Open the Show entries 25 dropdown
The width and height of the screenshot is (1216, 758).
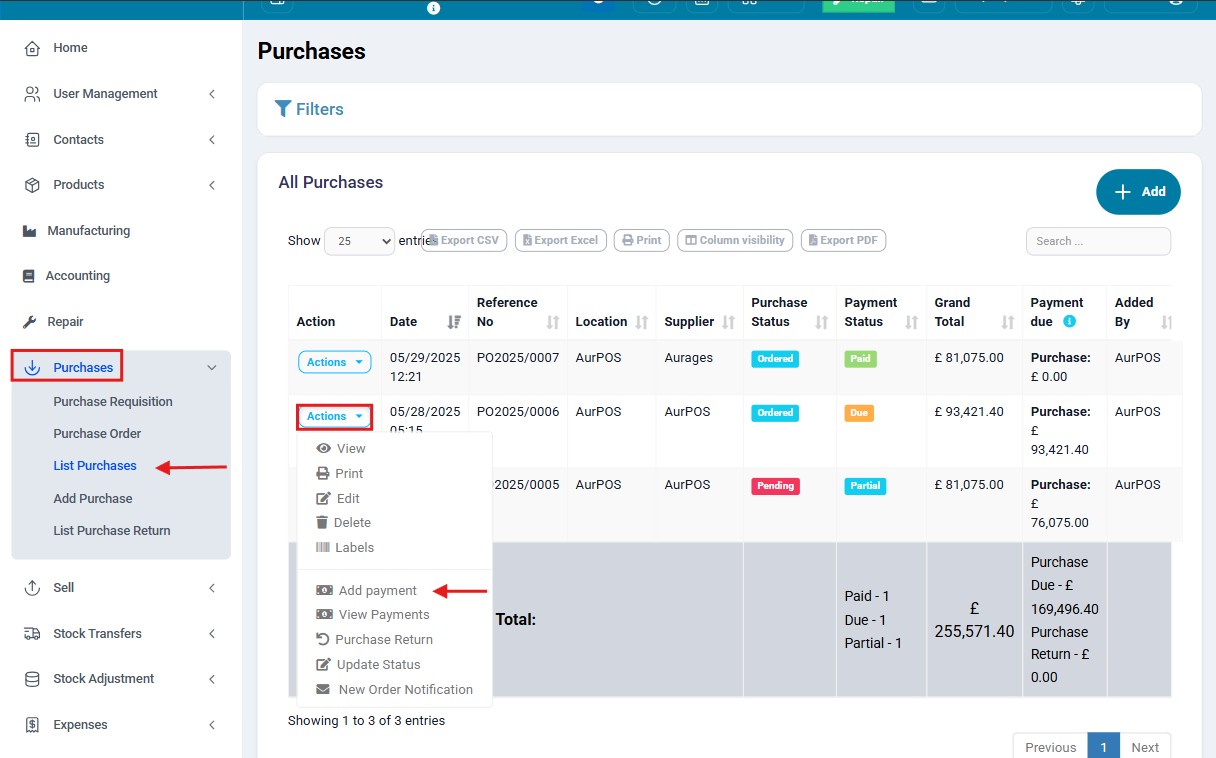(x=359, y=241)
